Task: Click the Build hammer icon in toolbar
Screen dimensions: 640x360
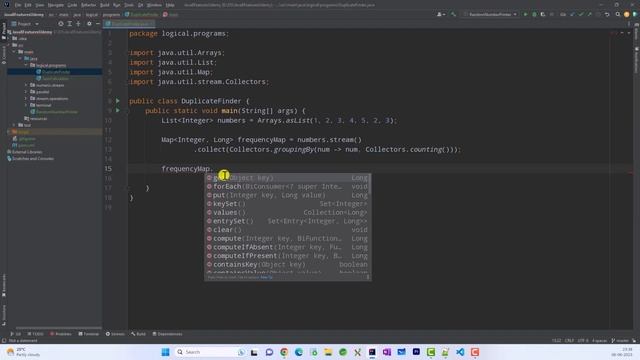Action: 453,14
